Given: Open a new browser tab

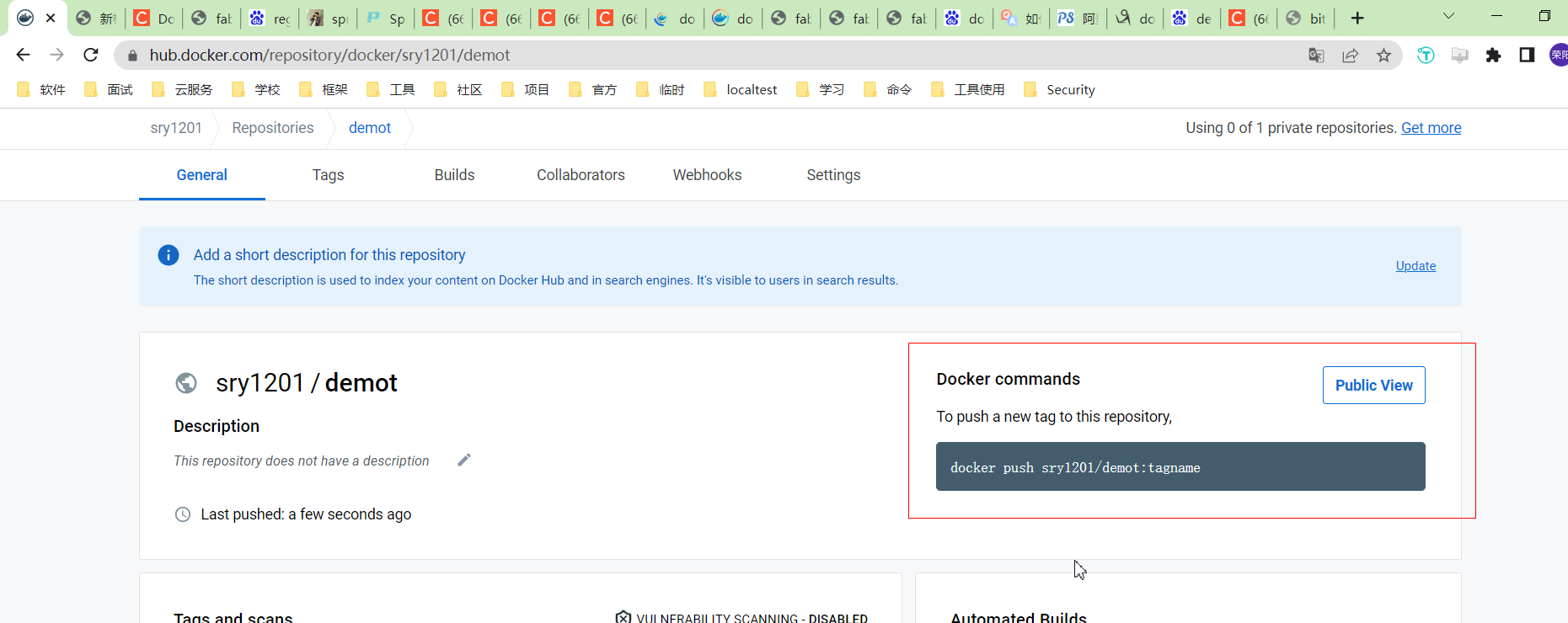Looking at the screenshot, I should [1357, 18].
